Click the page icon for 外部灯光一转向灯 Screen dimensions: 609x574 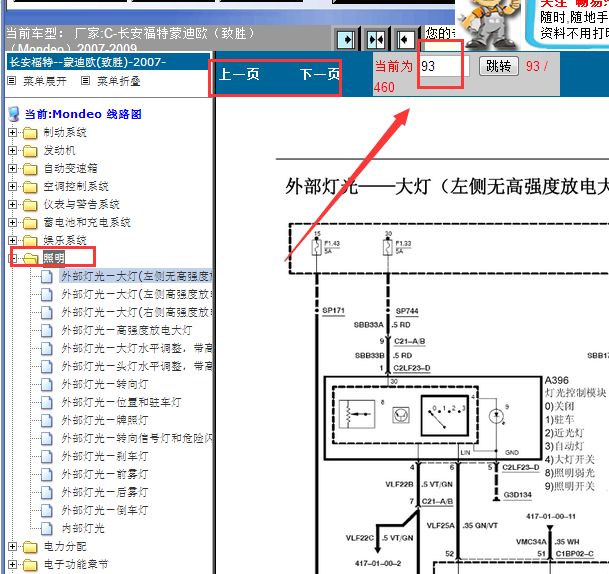(x=47, y=384)
